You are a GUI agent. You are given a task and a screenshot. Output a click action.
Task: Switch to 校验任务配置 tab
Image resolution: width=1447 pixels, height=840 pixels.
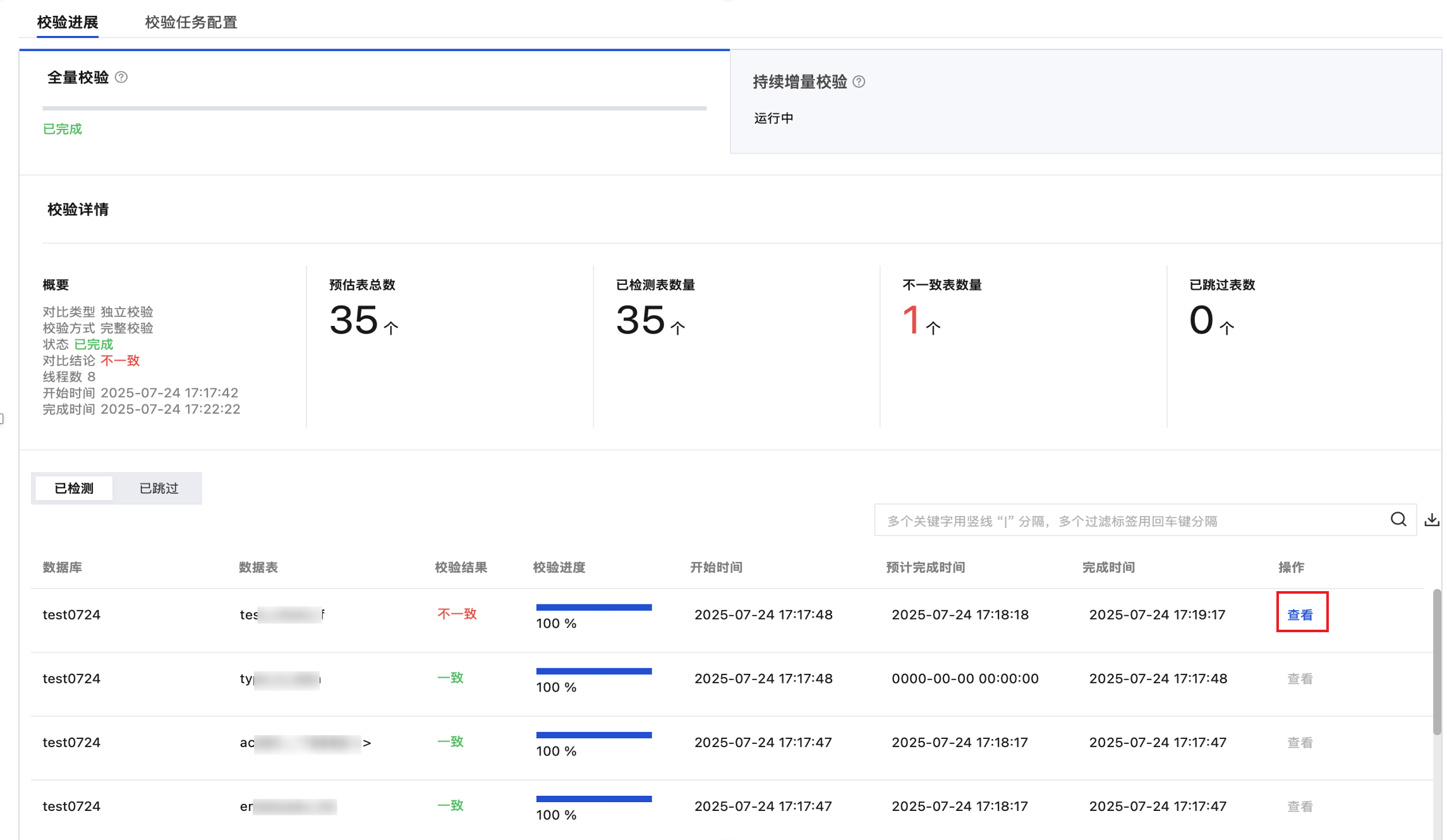tap(191, 22)
